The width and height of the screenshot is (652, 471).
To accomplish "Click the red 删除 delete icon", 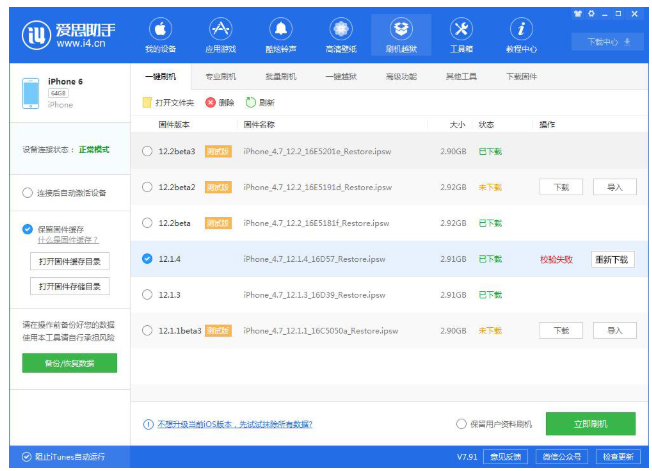I will [x=211, y=102].
